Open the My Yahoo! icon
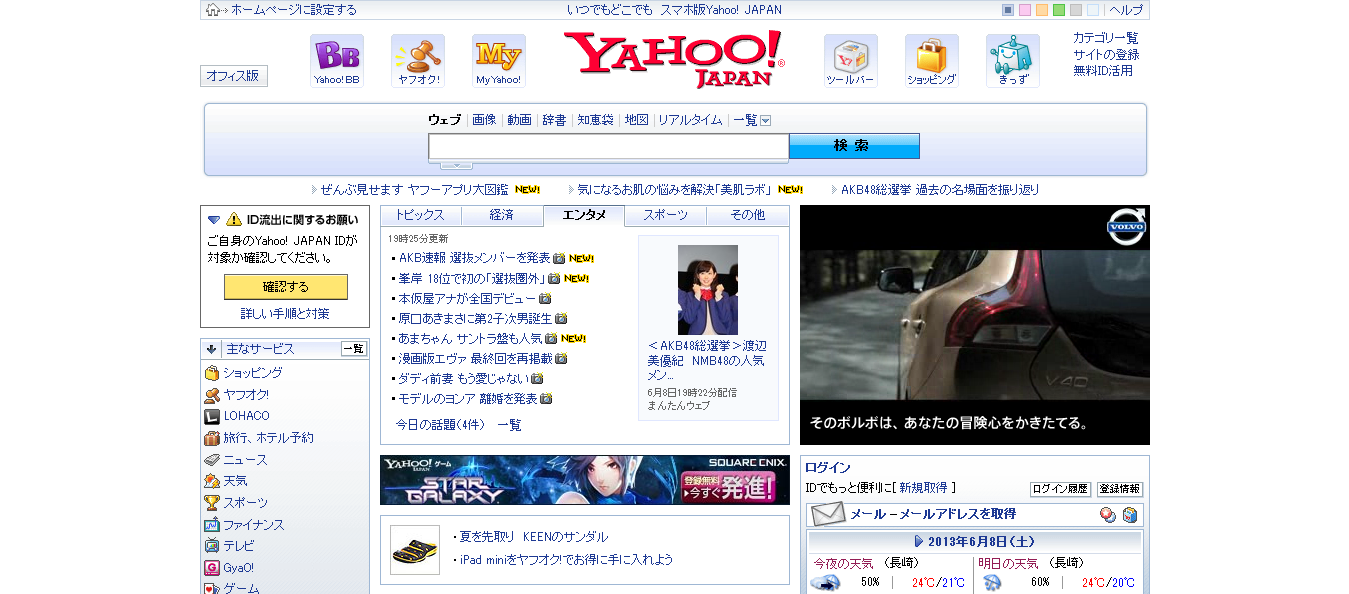Image resolution: width=1349 pixels, height=594 pixels. pos(499,61)
